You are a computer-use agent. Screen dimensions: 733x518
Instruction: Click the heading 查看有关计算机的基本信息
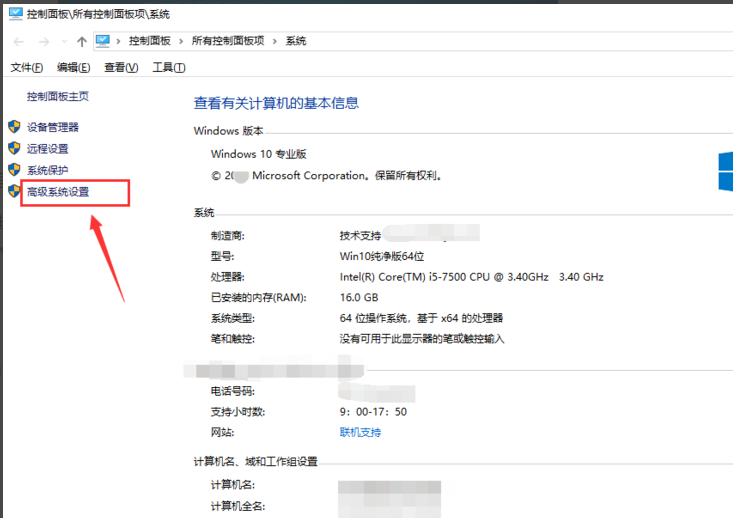276,103
